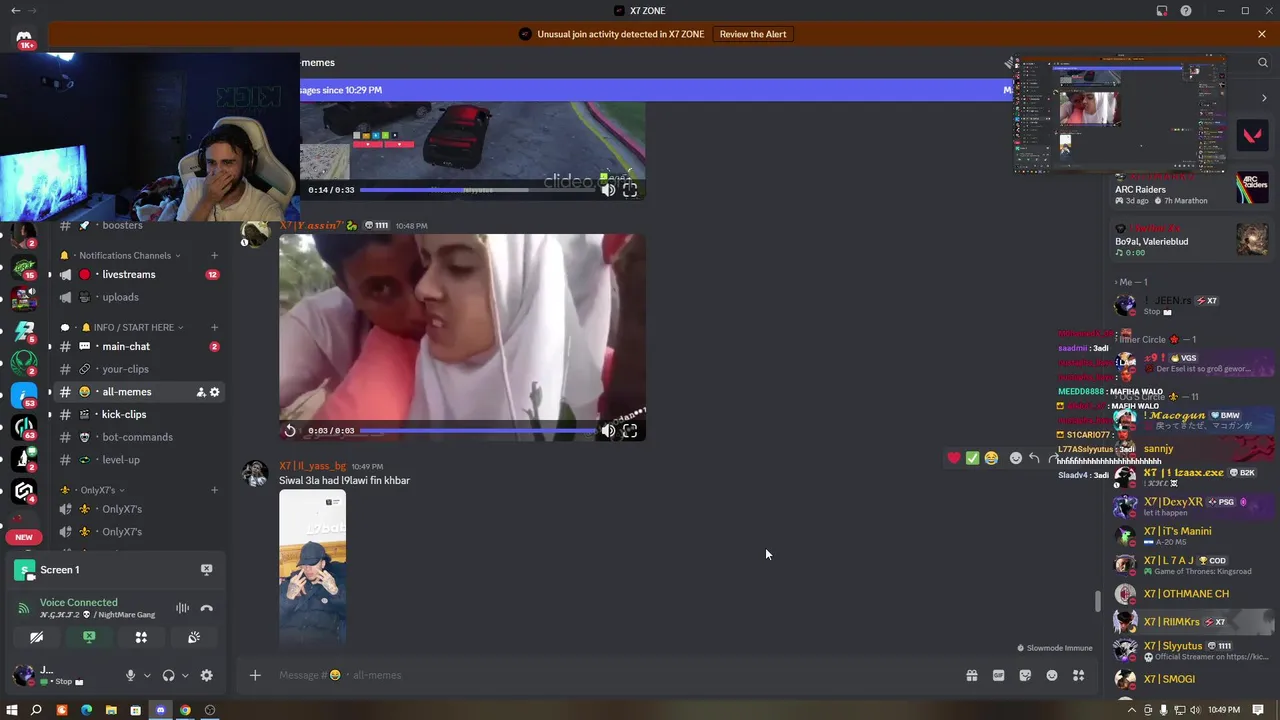Open the all-memes invite people icon
The width and height of the screenshot is (1280, 720).
200,392
